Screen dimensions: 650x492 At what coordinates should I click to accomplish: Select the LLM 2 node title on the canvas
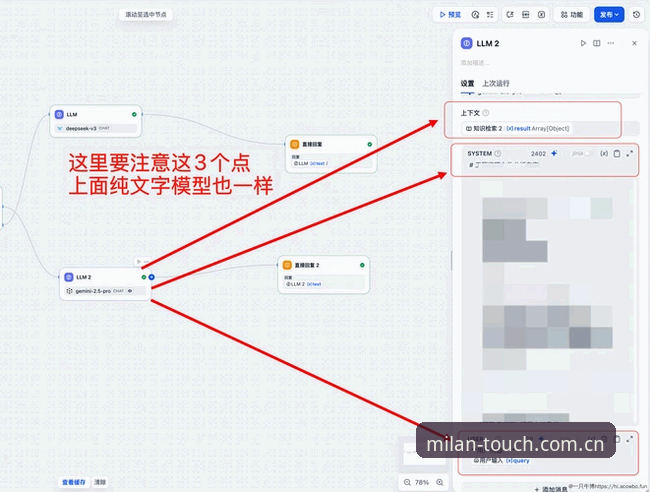click(84, 277)
